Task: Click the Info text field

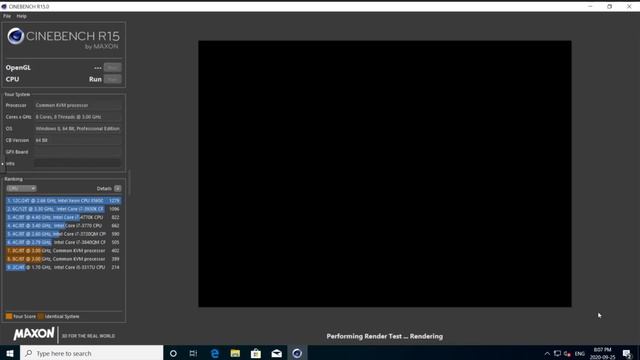Action: pyautogui.click(x=78, y=164)
